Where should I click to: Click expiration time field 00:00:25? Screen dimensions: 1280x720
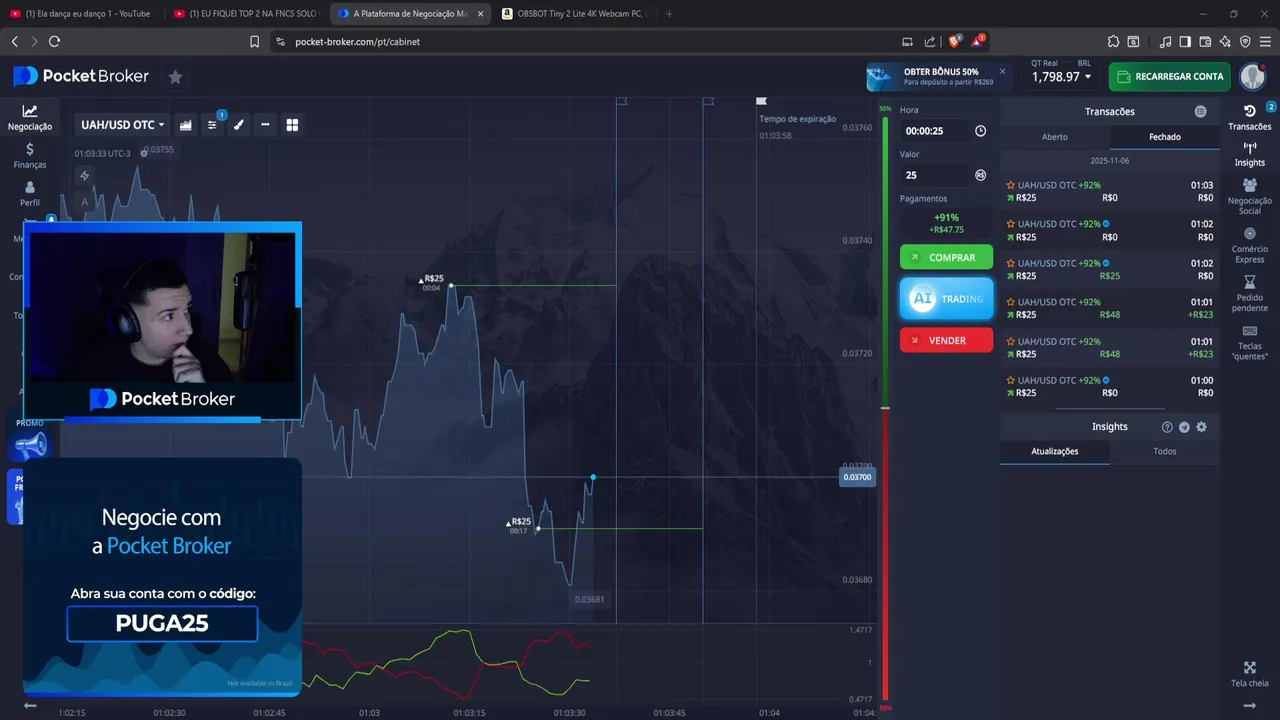click(x=936, y=131)
